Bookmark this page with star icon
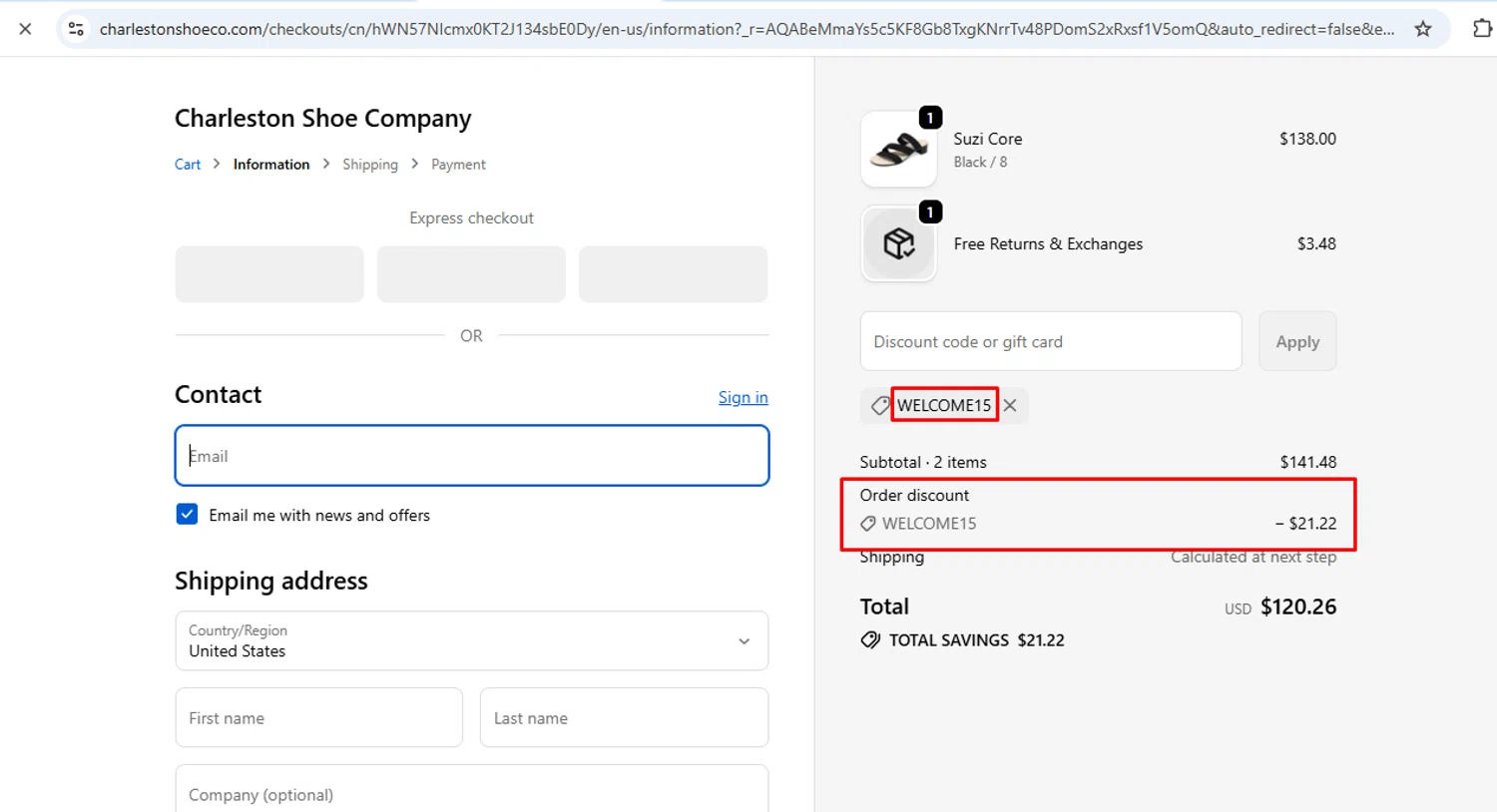 (x=1423, y=29)
